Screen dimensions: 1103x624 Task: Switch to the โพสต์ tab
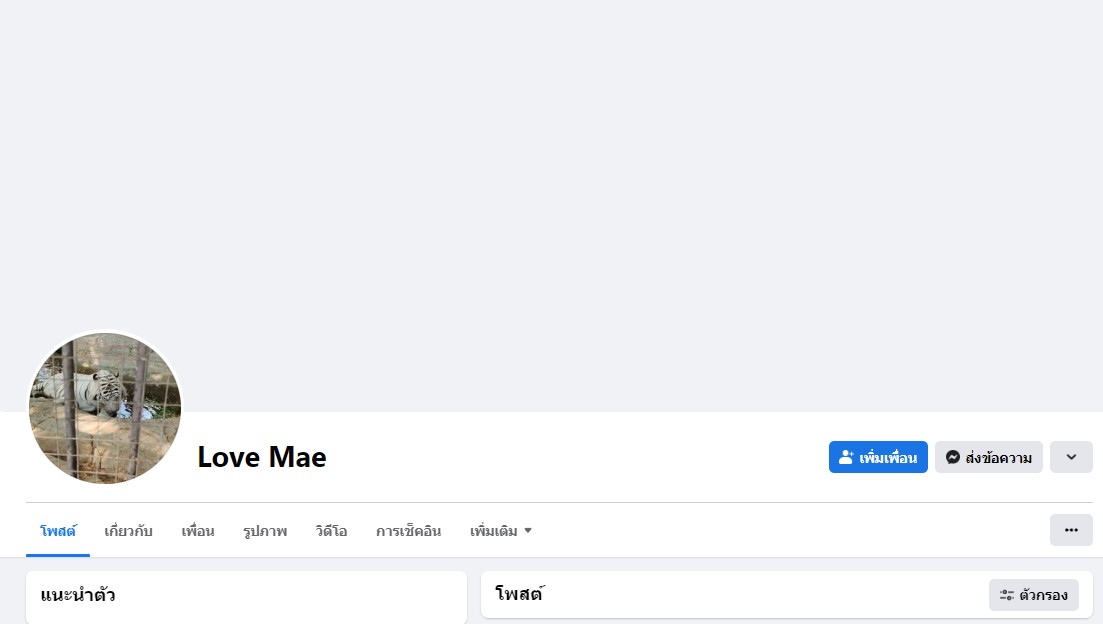tap(58, 531)
